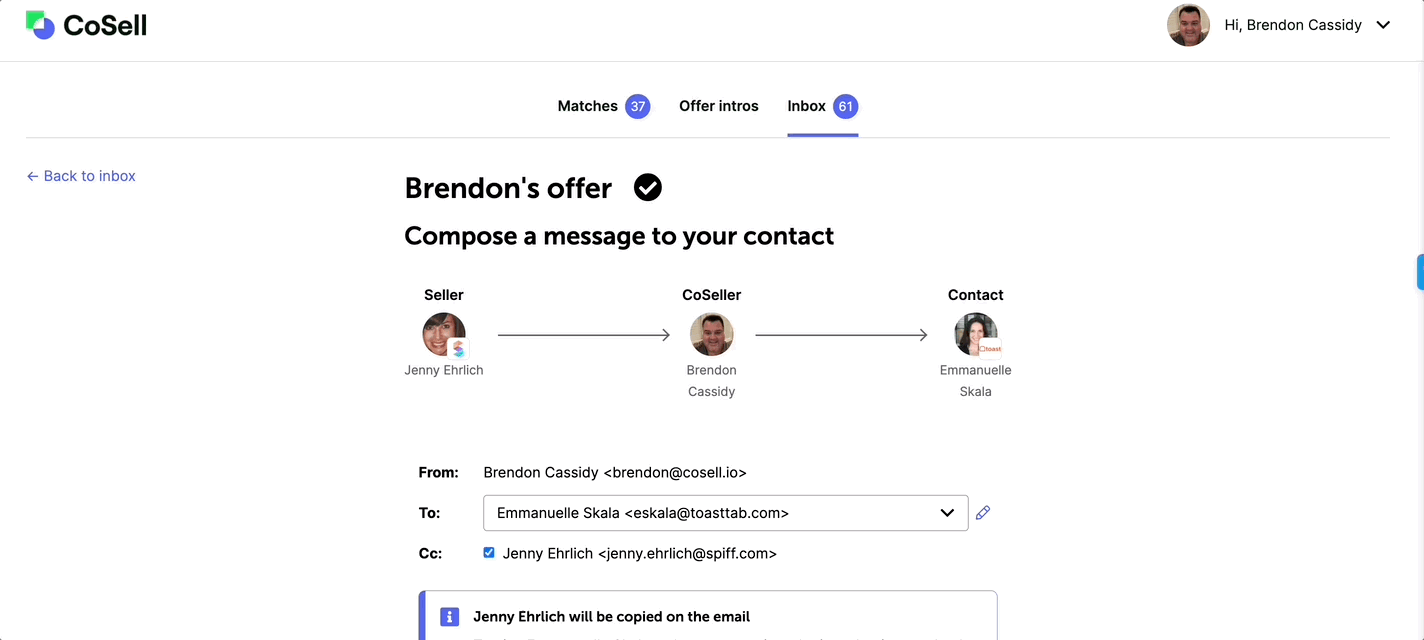Click the CoSell logo icon
Viewport: 1424px width, 640px height.
40,24
